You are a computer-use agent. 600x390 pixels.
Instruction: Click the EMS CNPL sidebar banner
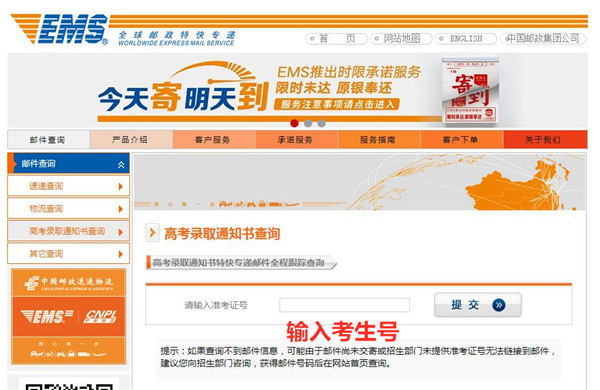click(68, 317)
